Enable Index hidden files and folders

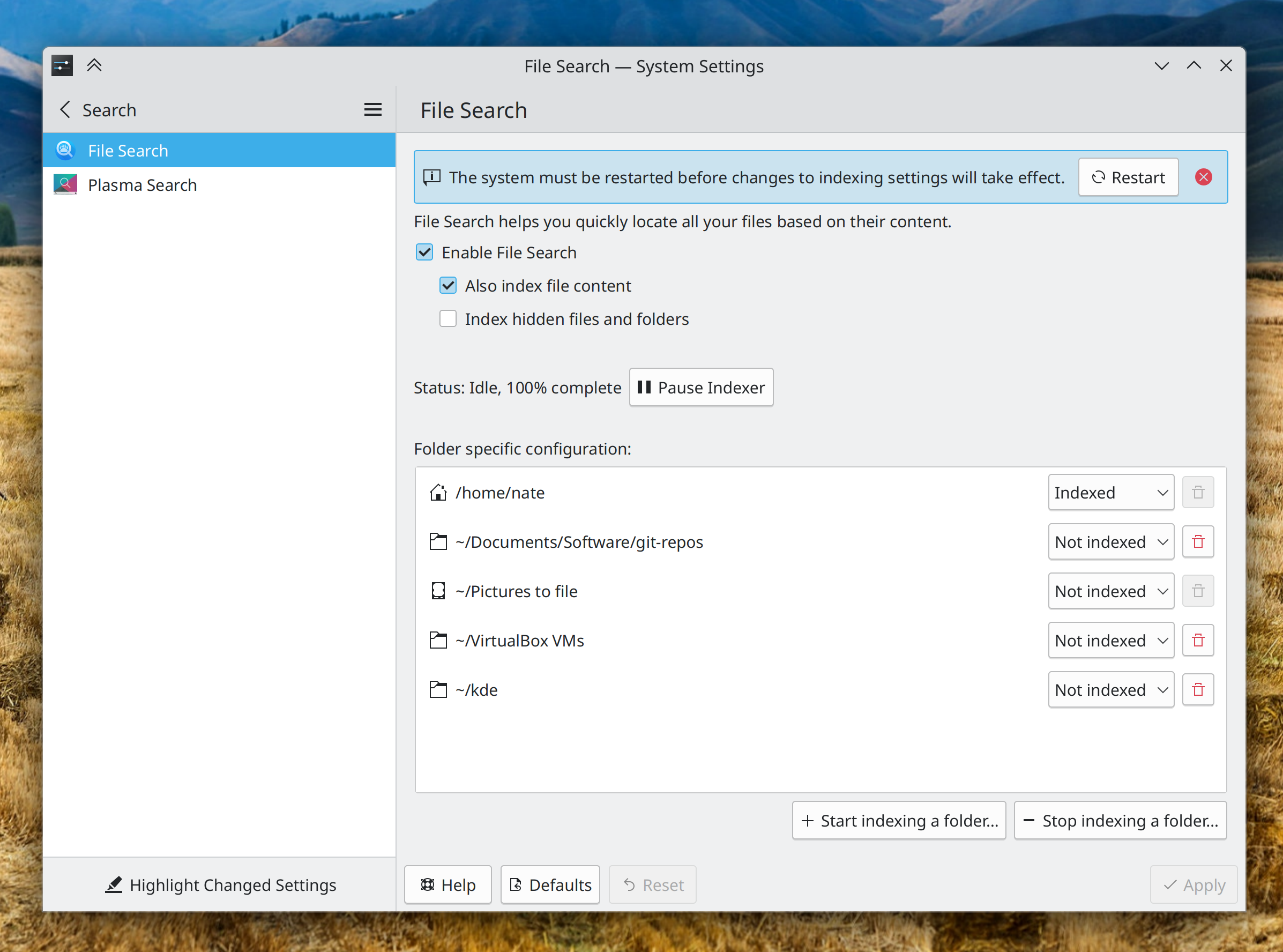click(447, 319)
